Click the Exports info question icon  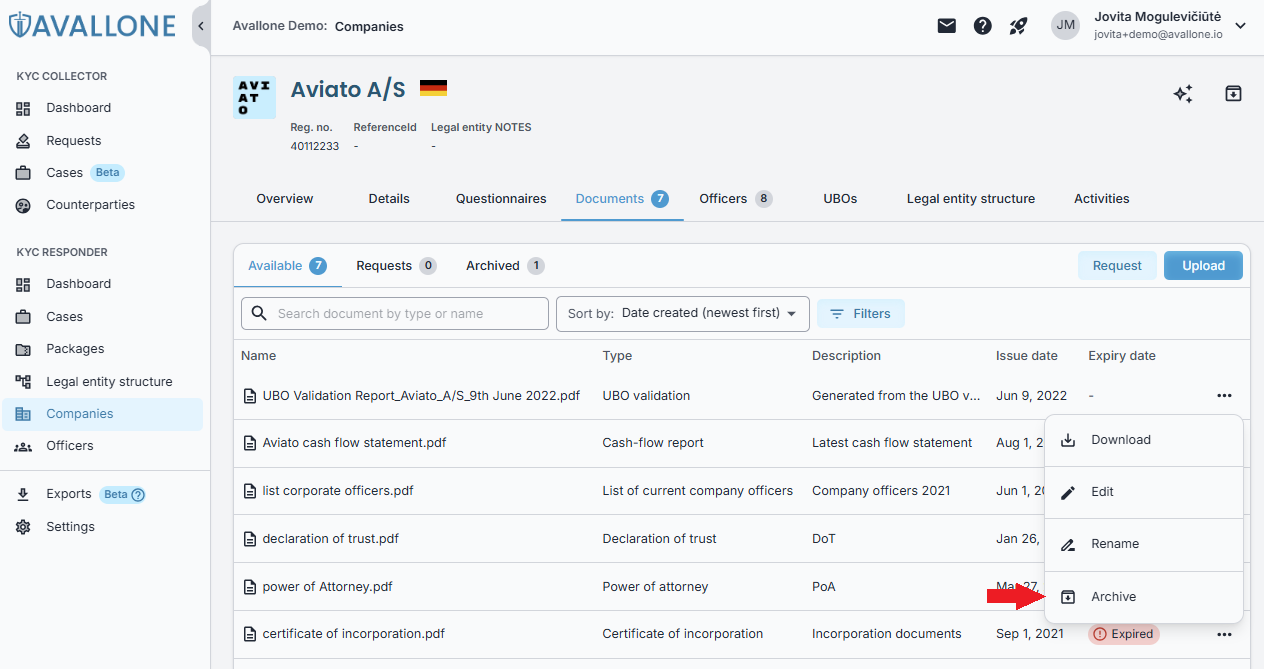(x=138, y=494)
